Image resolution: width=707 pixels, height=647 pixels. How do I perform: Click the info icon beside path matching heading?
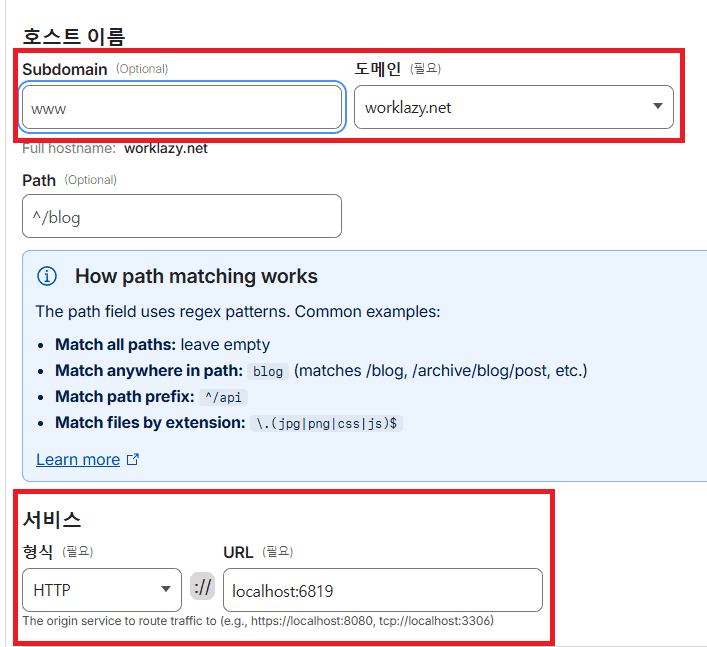(46, 276)
